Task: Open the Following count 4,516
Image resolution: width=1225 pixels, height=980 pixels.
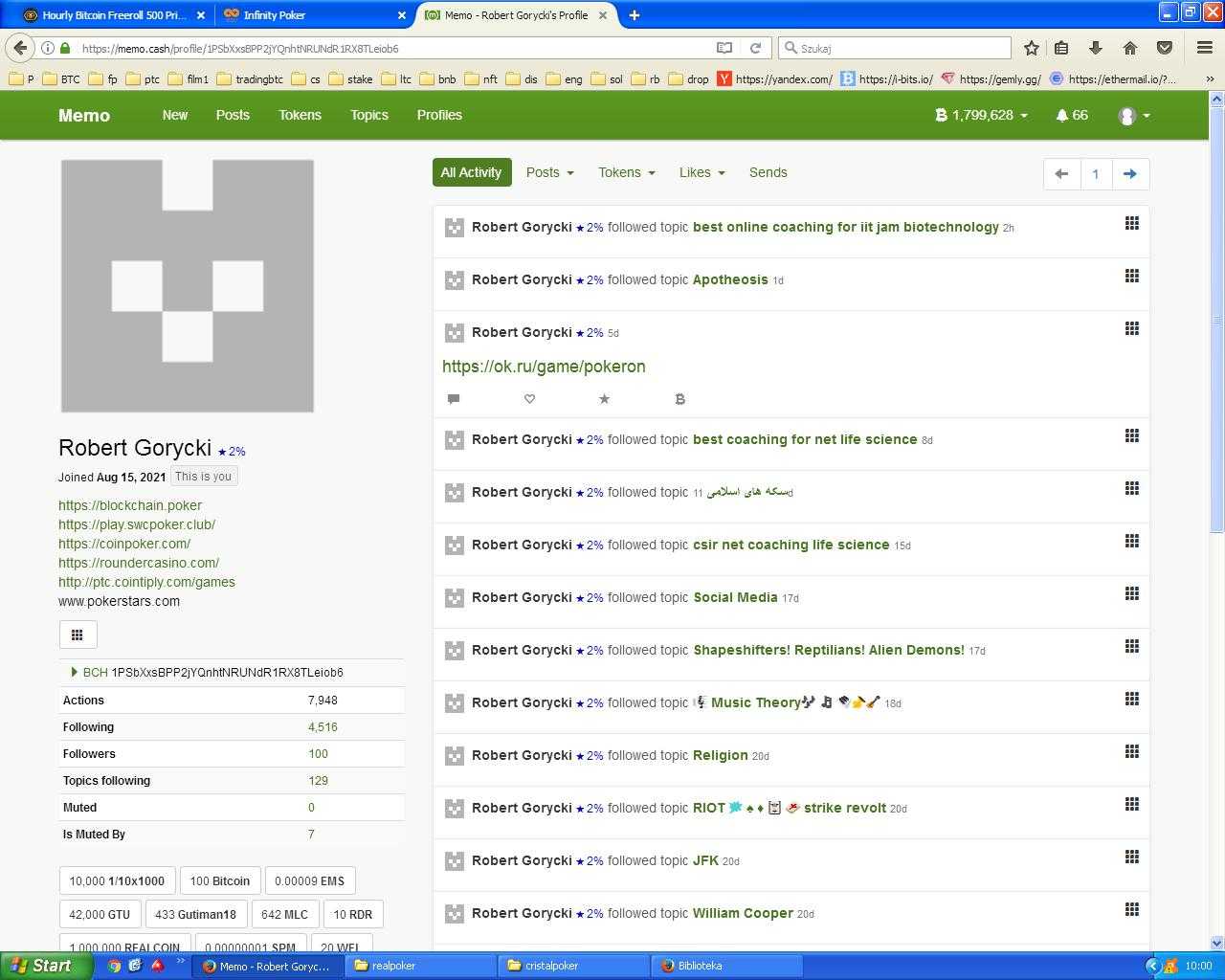Action: [323, 727]
